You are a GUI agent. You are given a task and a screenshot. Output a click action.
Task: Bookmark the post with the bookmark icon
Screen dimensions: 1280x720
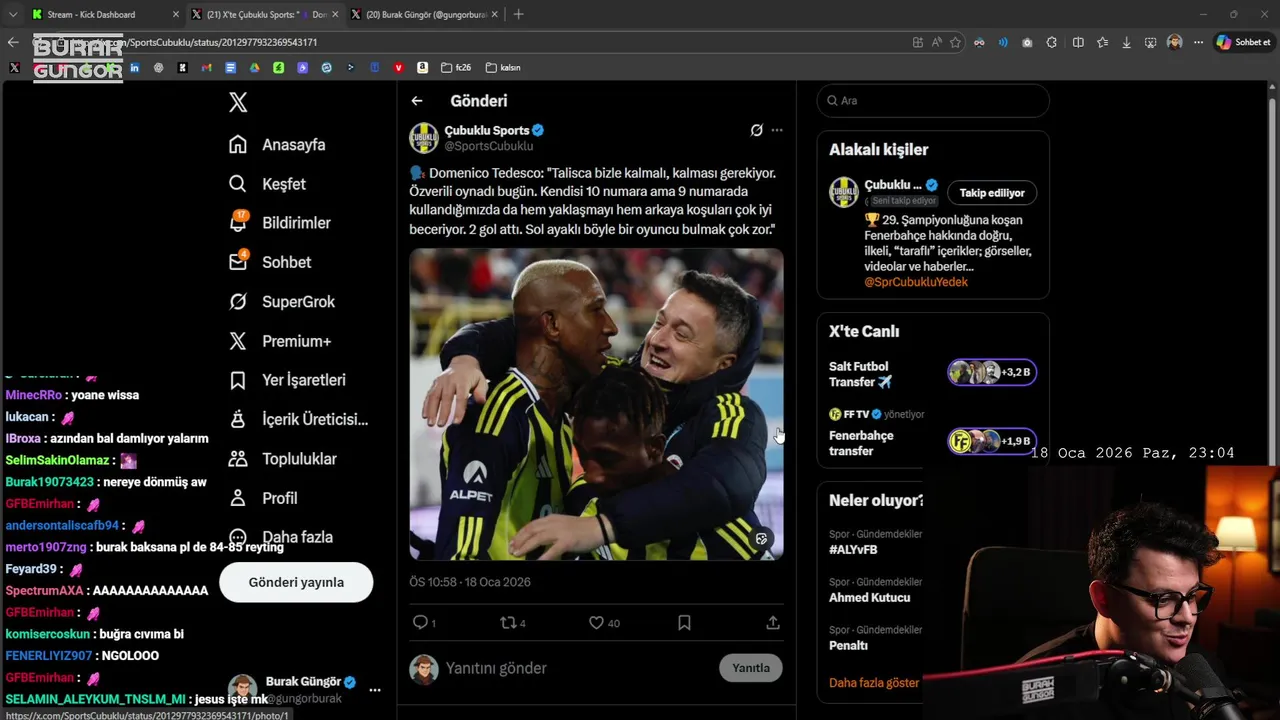pyautogui.click(x=684, y=623)
